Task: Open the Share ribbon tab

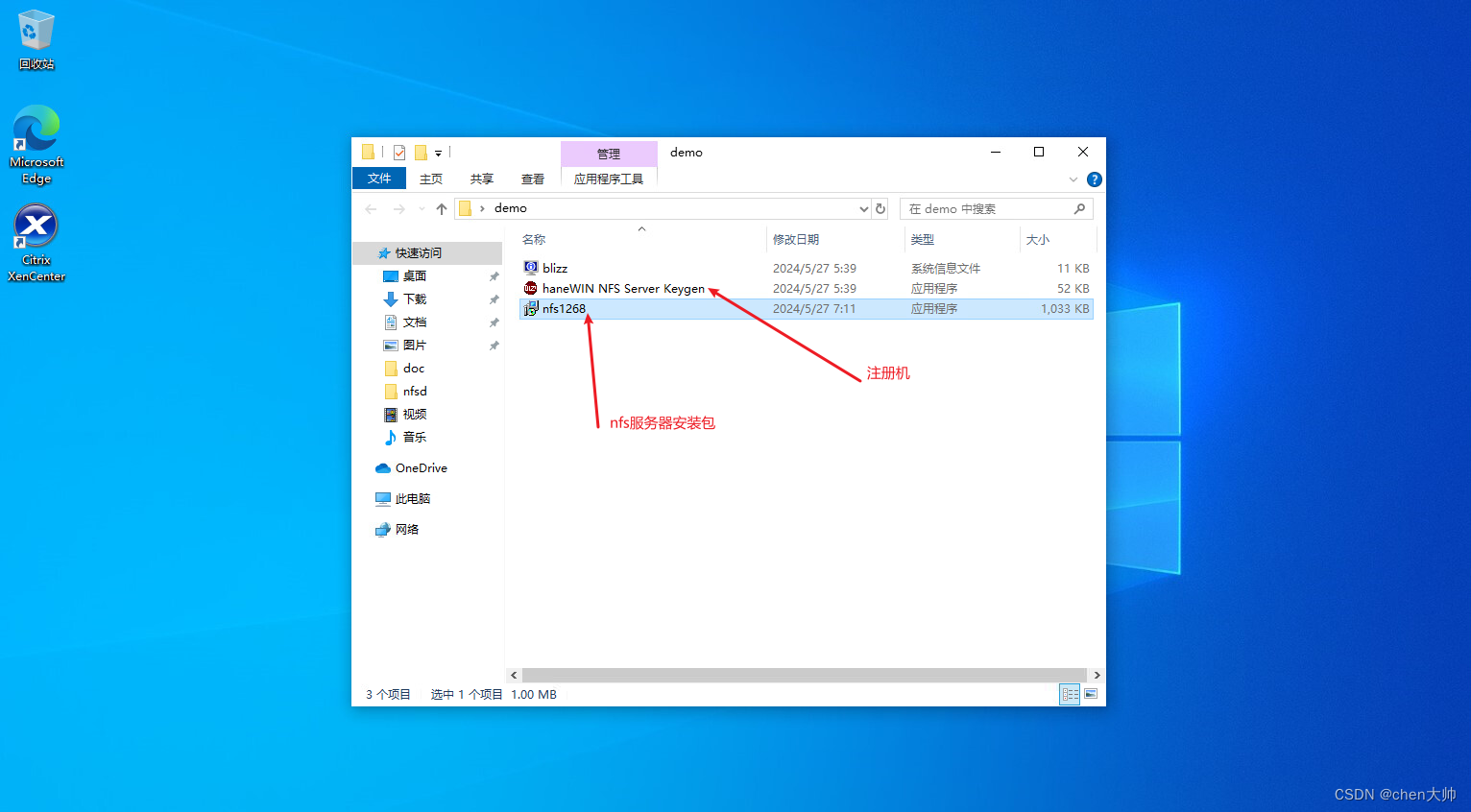Action: [482, 179]
